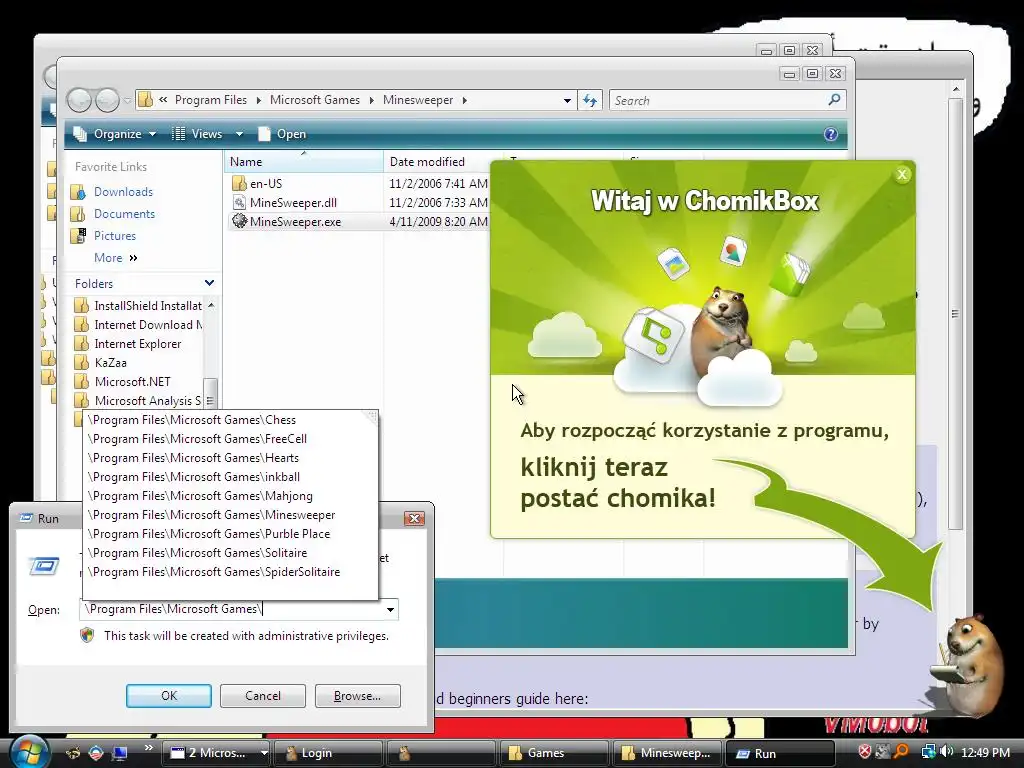Open Explorer help question mark icon
Screen dimensions: 1024x768
tap(831, 134)
